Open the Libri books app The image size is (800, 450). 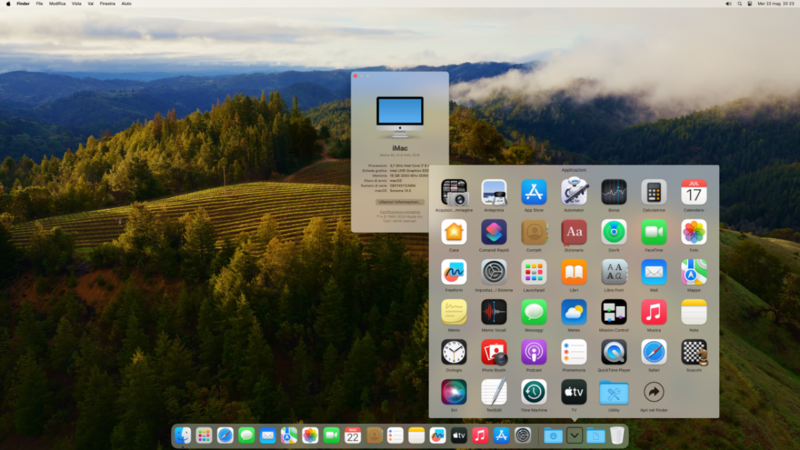click(x=574, y=272)
